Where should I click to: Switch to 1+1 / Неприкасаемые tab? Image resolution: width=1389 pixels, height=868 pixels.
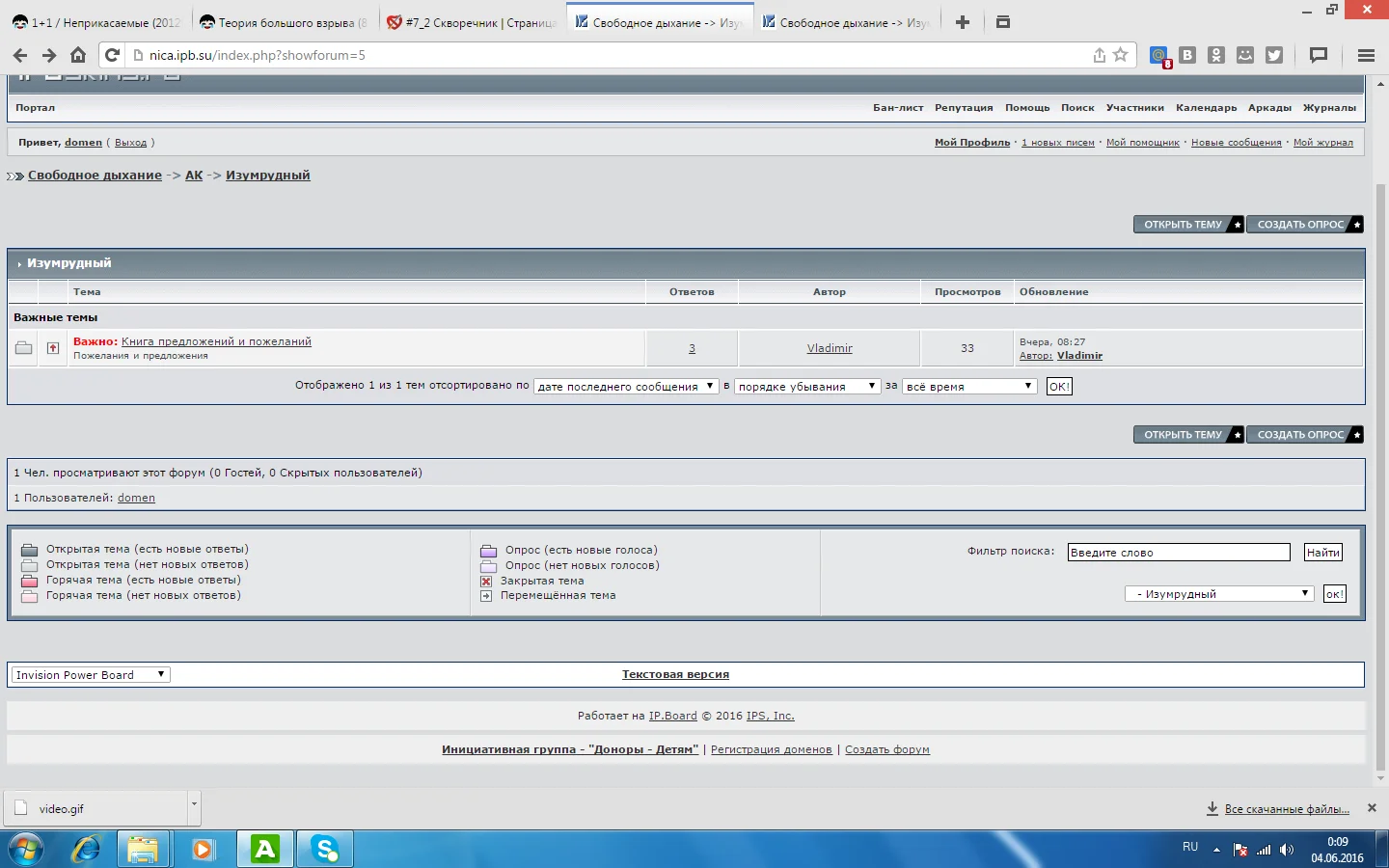point(96,22)
